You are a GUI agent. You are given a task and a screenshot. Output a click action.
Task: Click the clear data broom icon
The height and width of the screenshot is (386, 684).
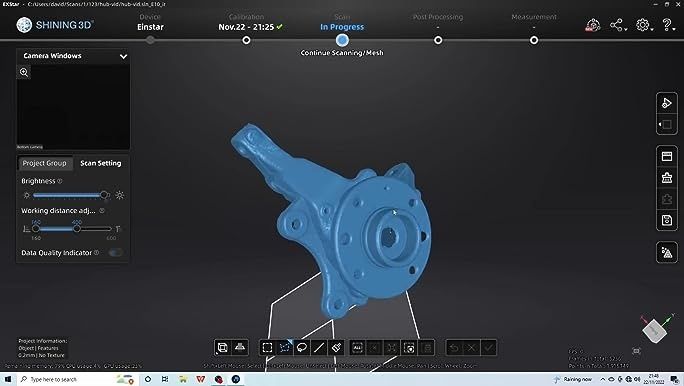(667, 178)
